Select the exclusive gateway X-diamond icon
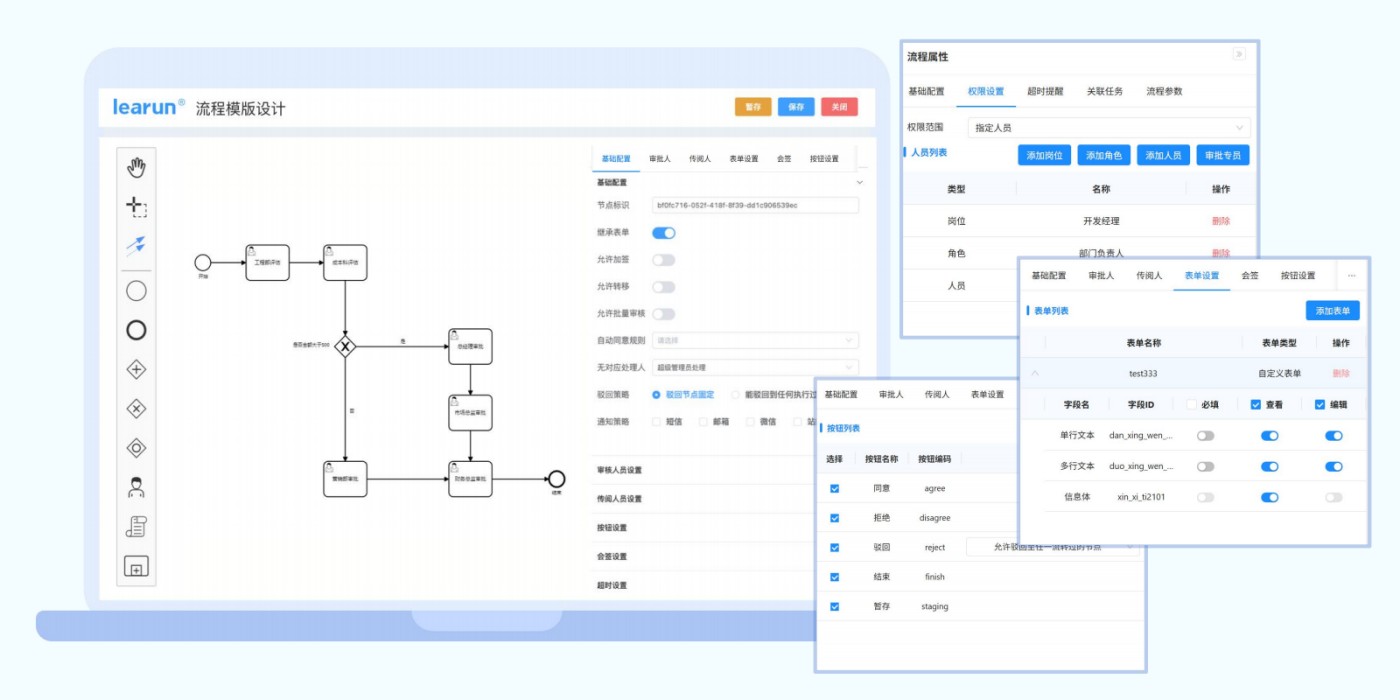The height and width of the screenshot is (700, 1400). click(136, 408)
